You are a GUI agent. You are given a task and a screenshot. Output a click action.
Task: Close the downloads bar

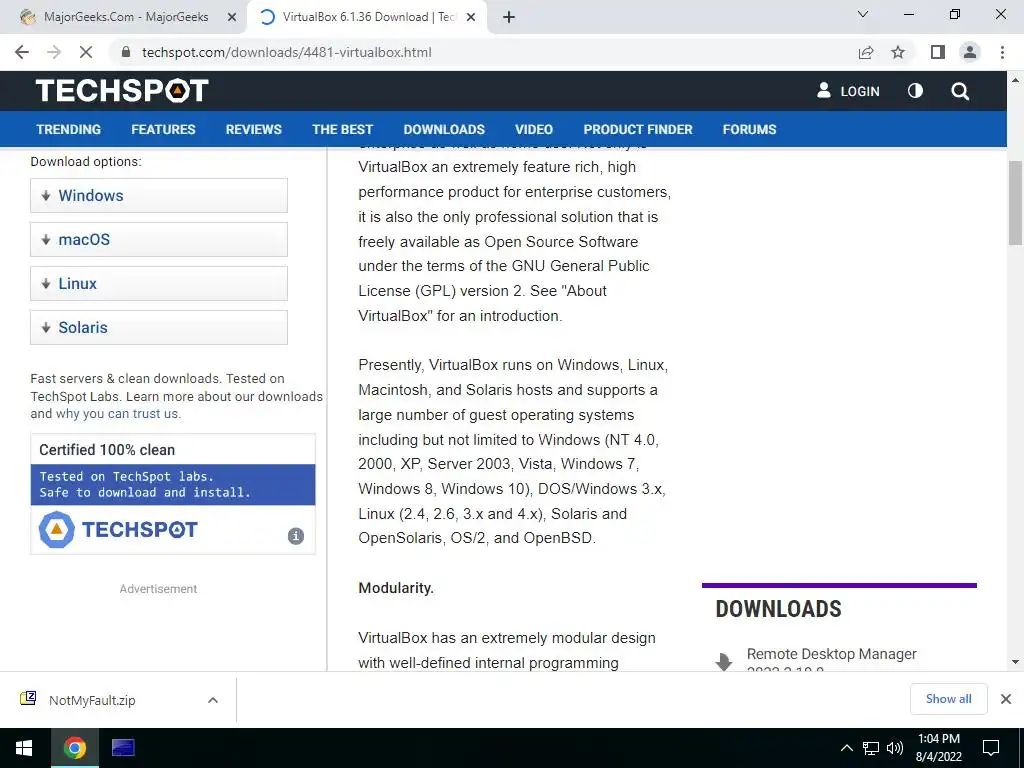[x=1006, y=699]
